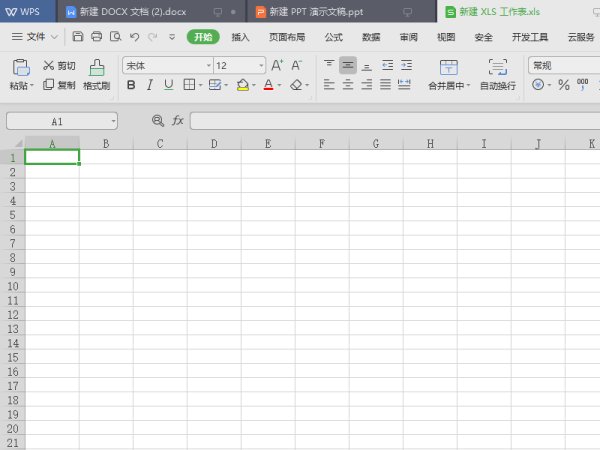
Task: Increase indent icon
Action: (x=406, y=65)
